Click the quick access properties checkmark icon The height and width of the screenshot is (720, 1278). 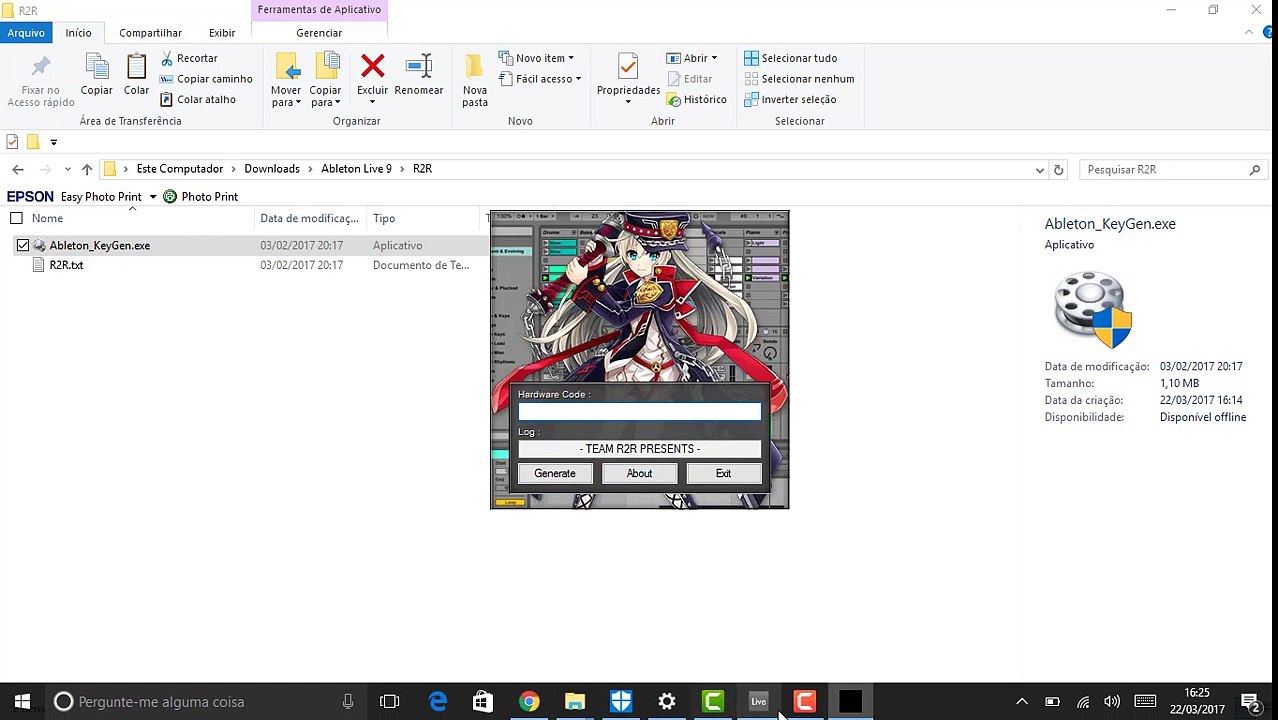pos(12,142)
